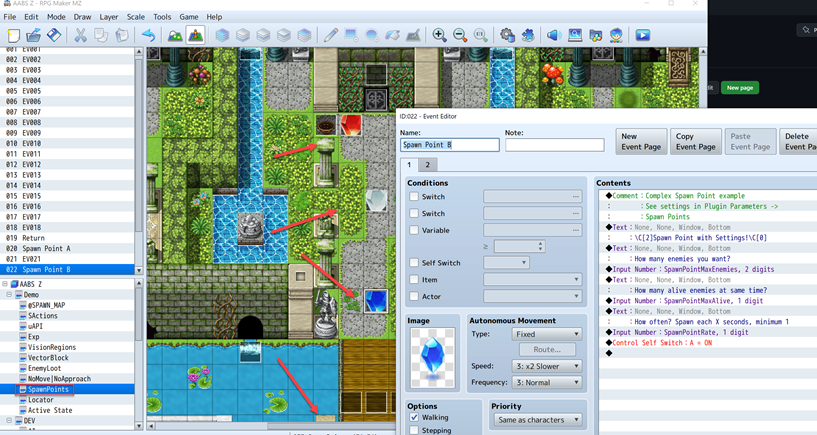This screenshot has height=435, width=817.
Task: Click the green New page button in the background window
Action: click(x=740, y=88)
